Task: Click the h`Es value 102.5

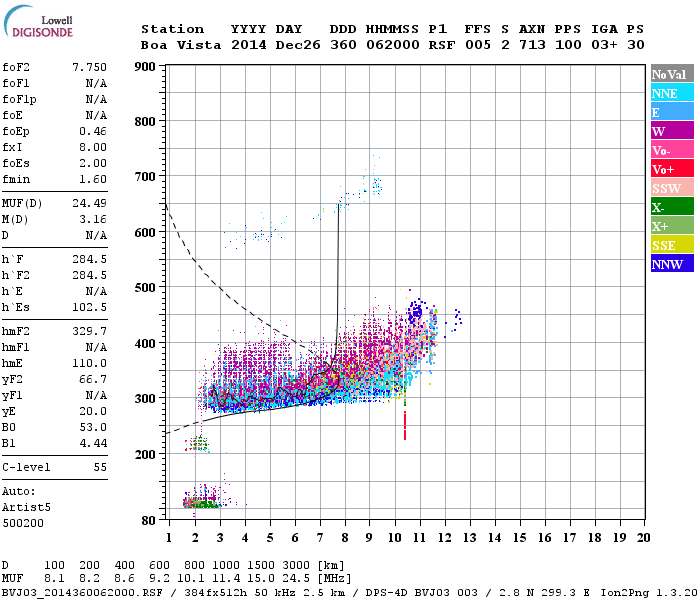Action: (x=89, y=308)
